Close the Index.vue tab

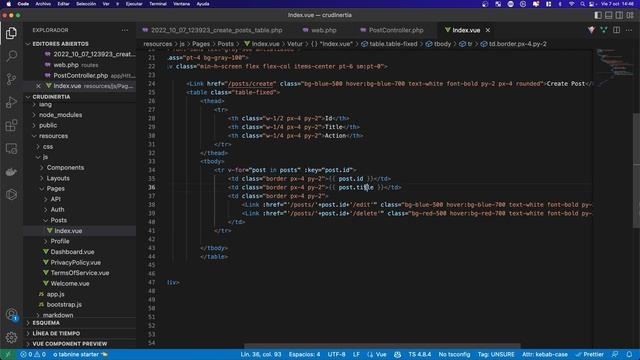(x=488, y=30)
